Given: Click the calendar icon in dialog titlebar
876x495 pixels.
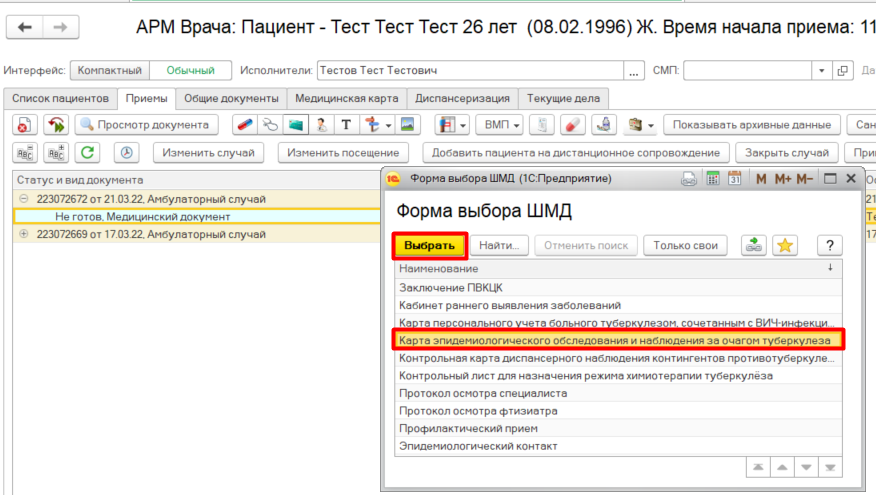Looking at the screenshot, I should 734,179.
